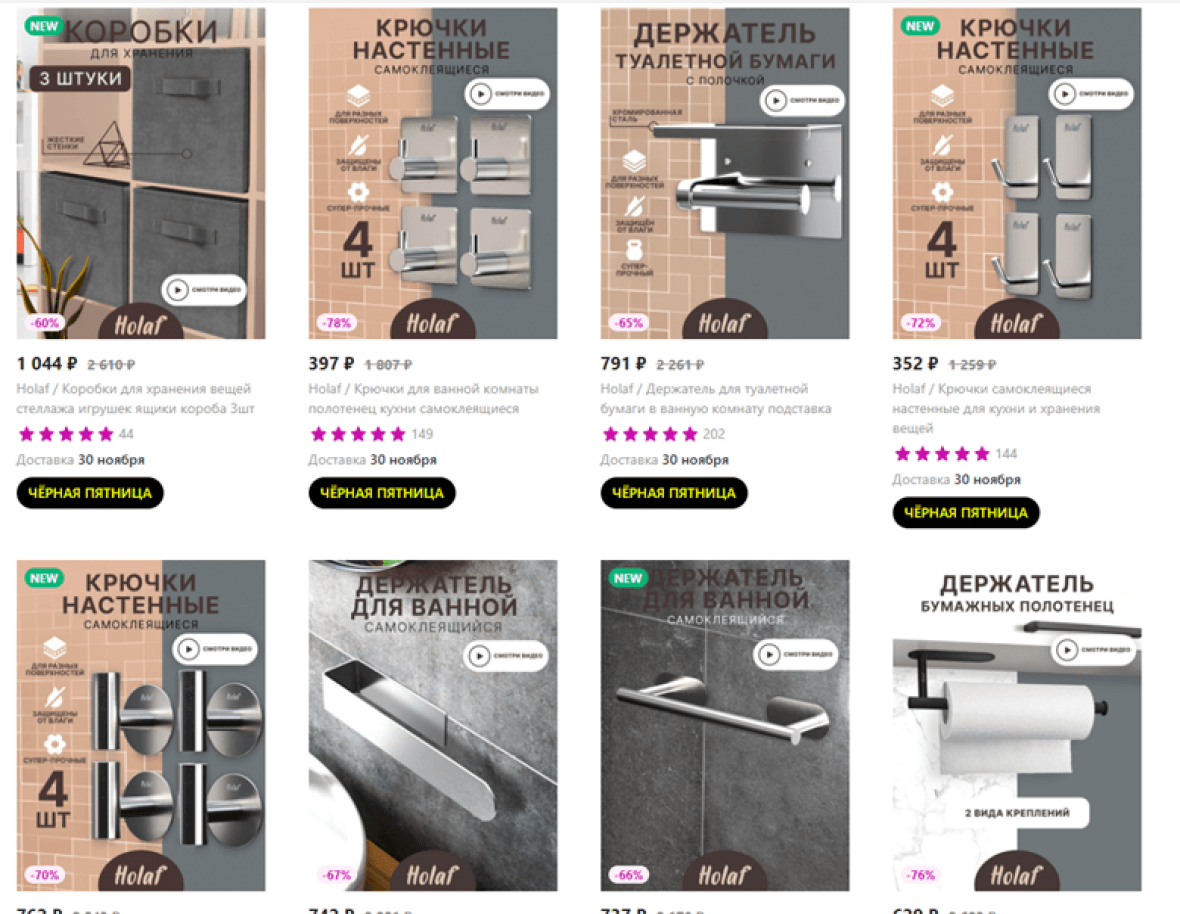Viewport: 1180px width, 914px height.
Task: Click the Чёрная пятница button under the storage boxes
Action: pos(90,493)
